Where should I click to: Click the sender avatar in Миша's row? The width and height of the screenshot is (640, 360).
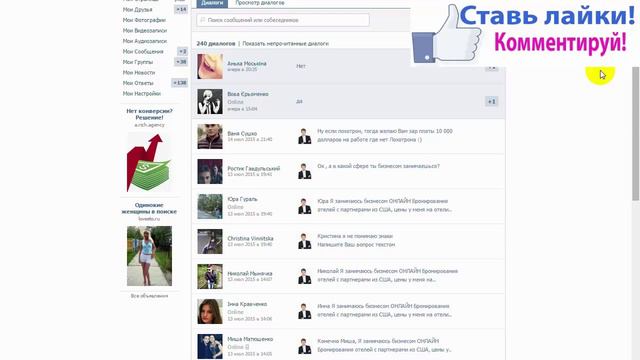coord(304,346)
